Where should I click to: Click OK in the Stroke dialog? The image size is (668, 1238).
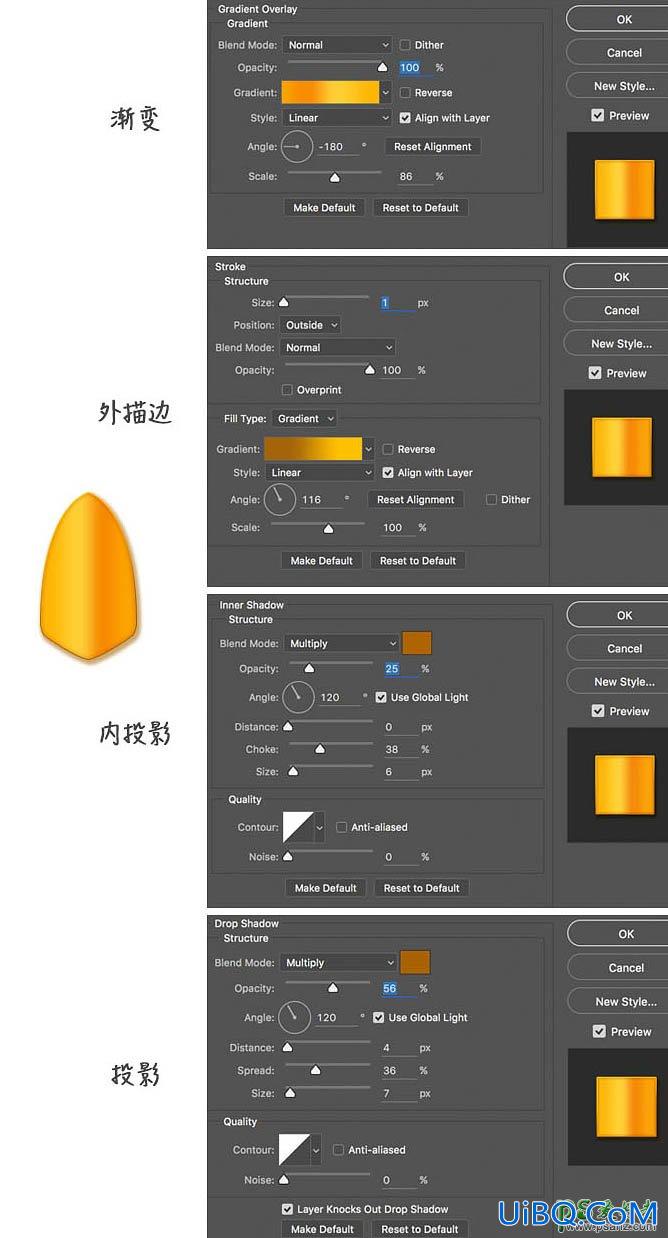tap(622, 277)
